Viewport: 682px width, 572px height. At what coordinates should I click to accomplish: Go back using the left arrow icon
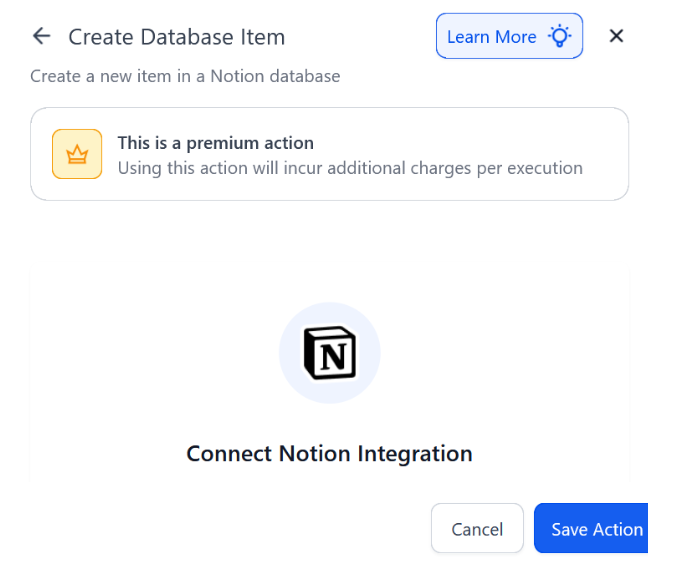pyautogui.click(x=41, y=37)
